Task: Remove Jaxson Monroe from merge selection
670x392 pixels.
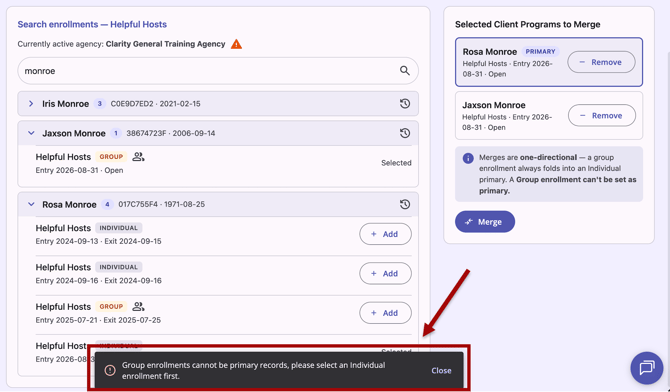Action: click(602, 115)
